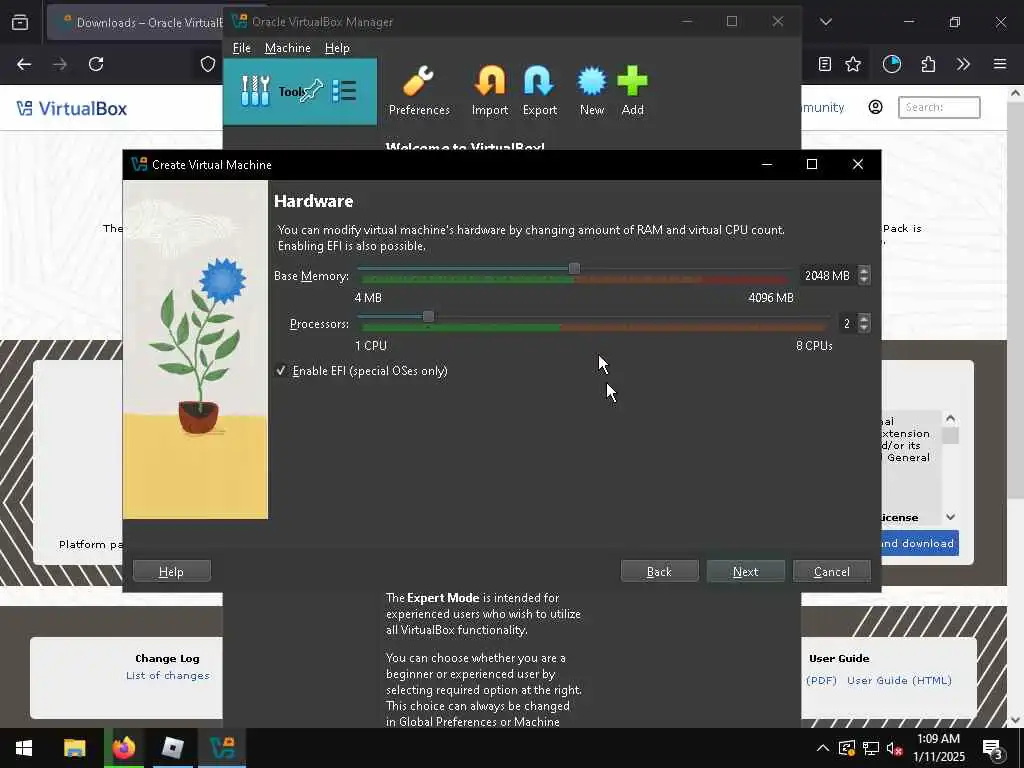Open the Windows Start menu
The width and height of the screenshot is (1024, 768).
(x=24, y=748)
